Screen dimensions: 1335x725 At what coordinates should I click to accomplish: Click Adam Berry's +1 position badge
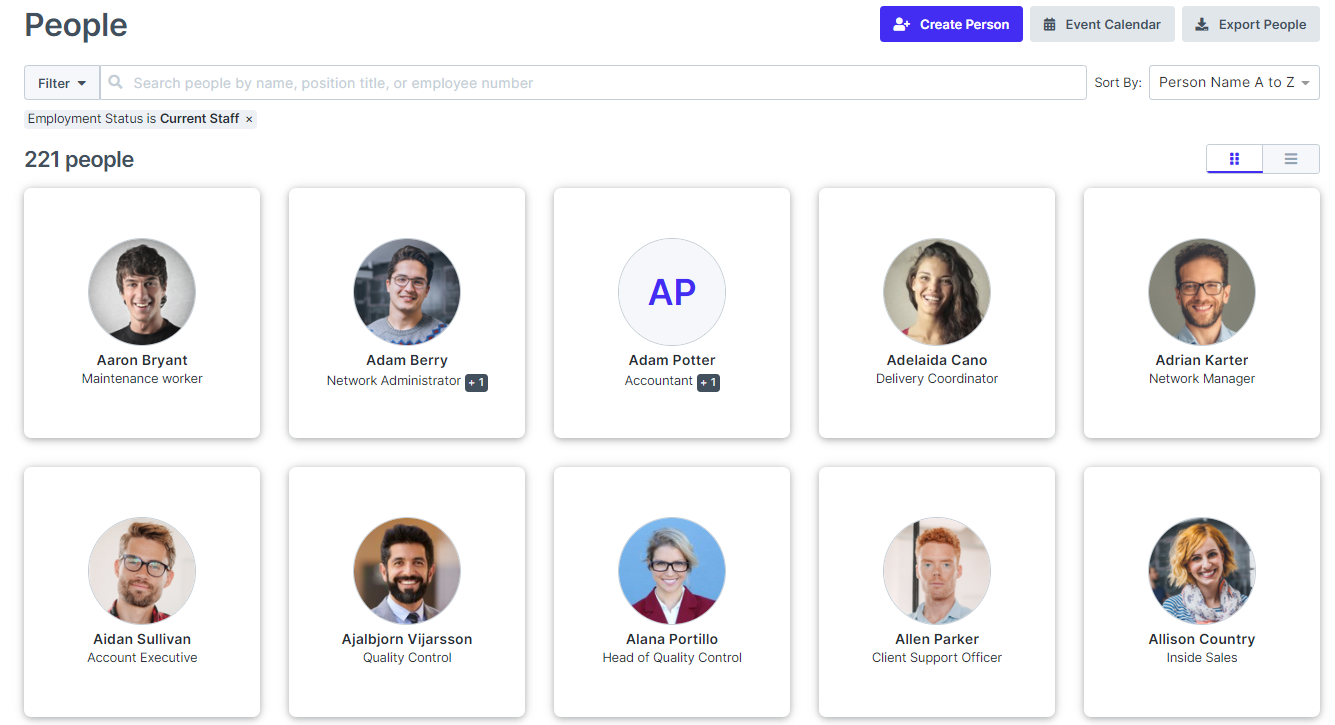tap(476, 382)
